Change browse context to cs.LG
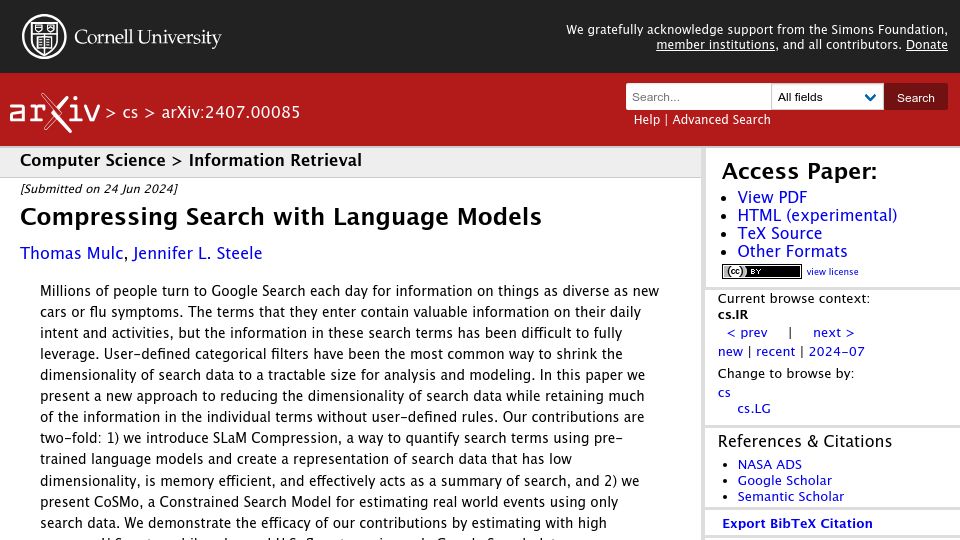Screen dimensions: 960x540 tap(754, 408)
